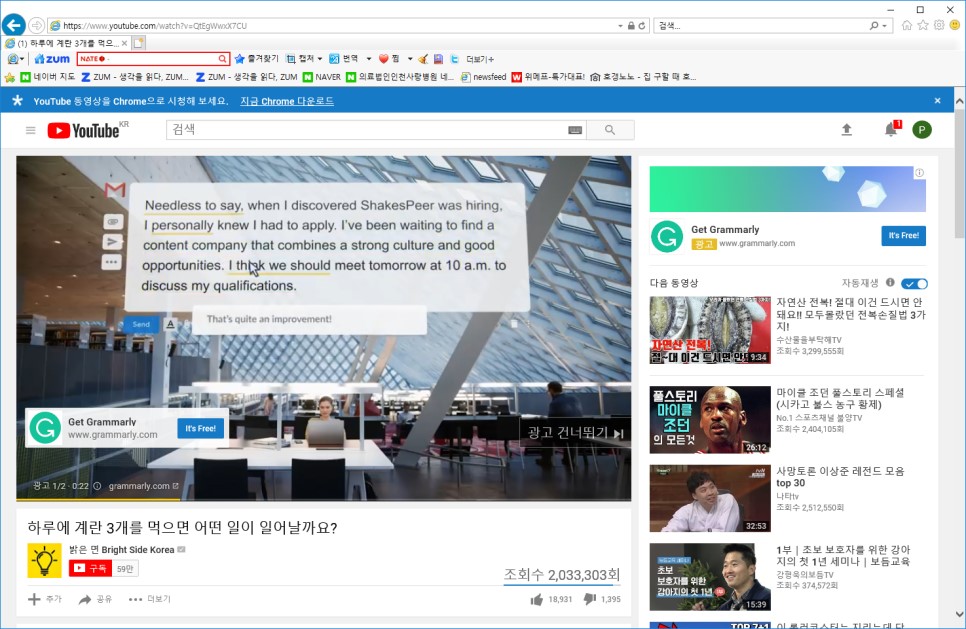Click the 번역 translate tool

click(x=344, y=59)
